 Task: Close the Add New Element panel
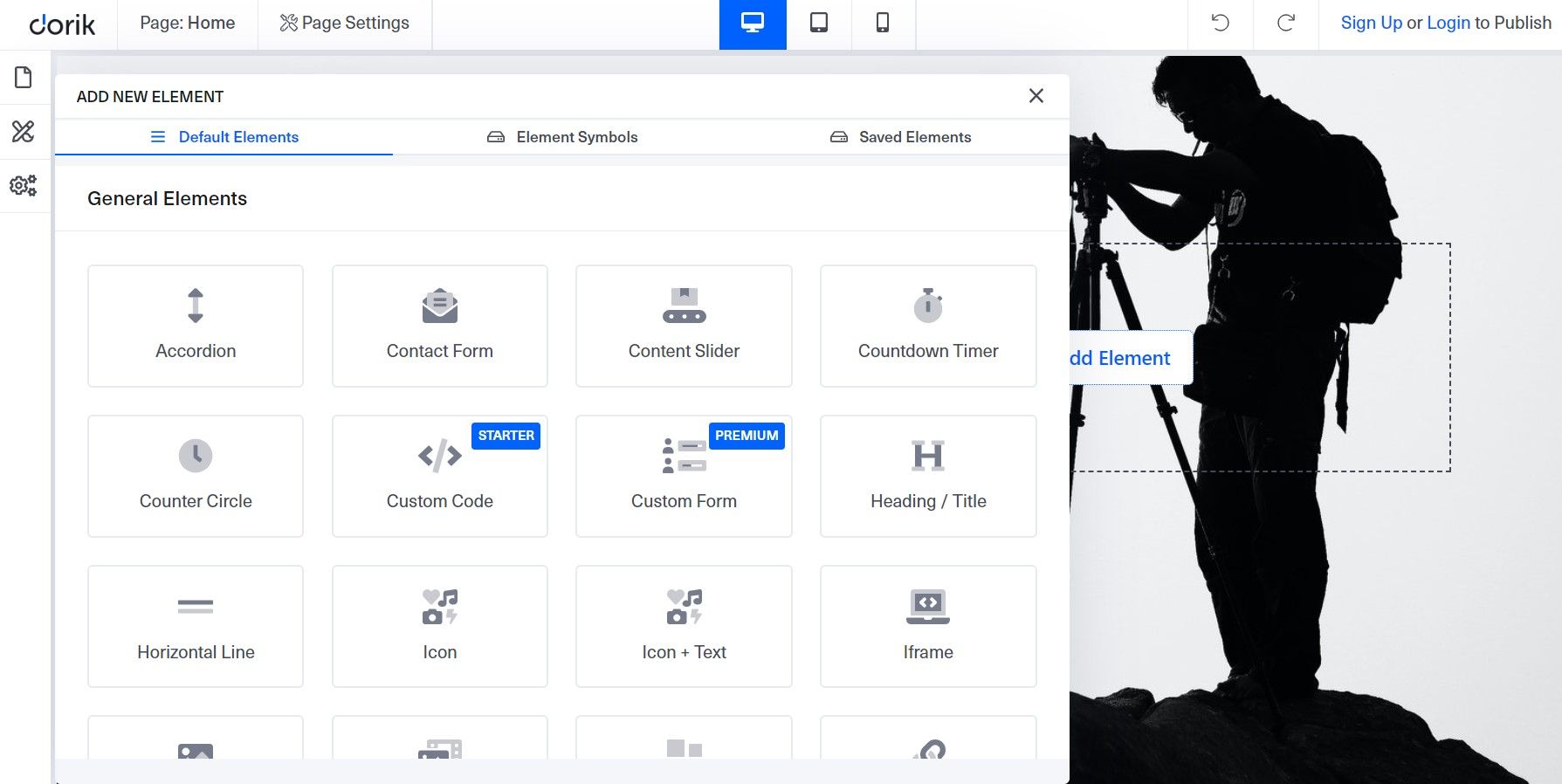click(x=1036, y=96)
